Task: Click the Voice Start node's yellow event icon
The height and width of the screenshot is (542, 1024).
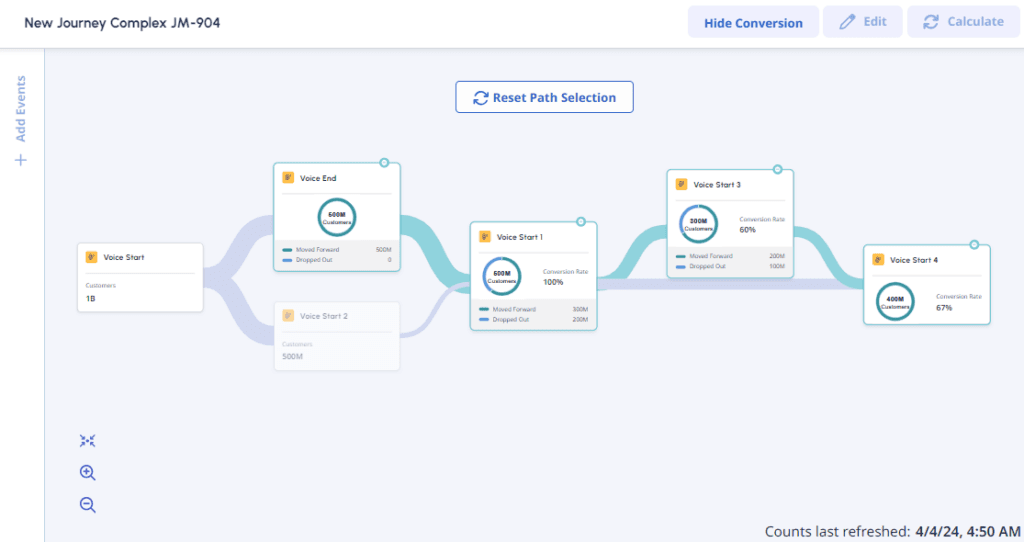Action: click(x=92, y=257)
